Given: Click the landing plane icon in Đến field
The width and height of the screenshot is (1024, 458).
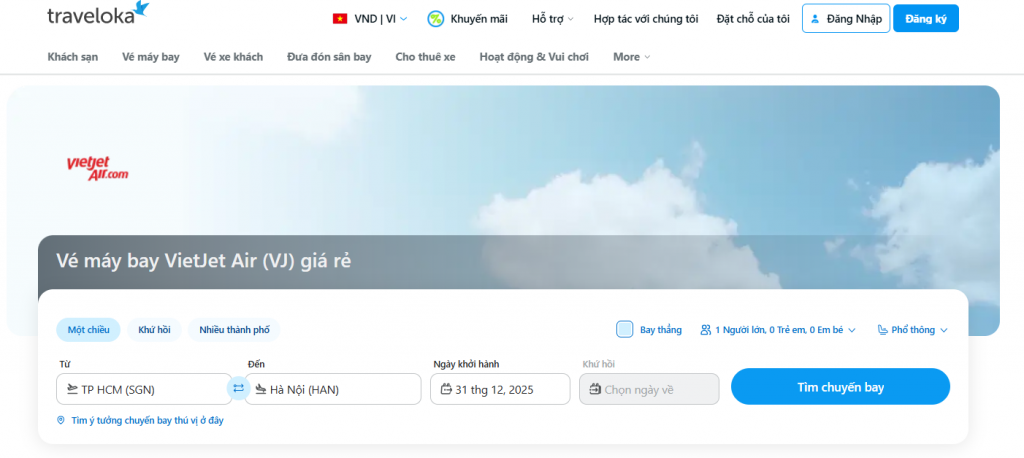Looking at the screenshot, I should pyautogui.click(x=261, y=389).
